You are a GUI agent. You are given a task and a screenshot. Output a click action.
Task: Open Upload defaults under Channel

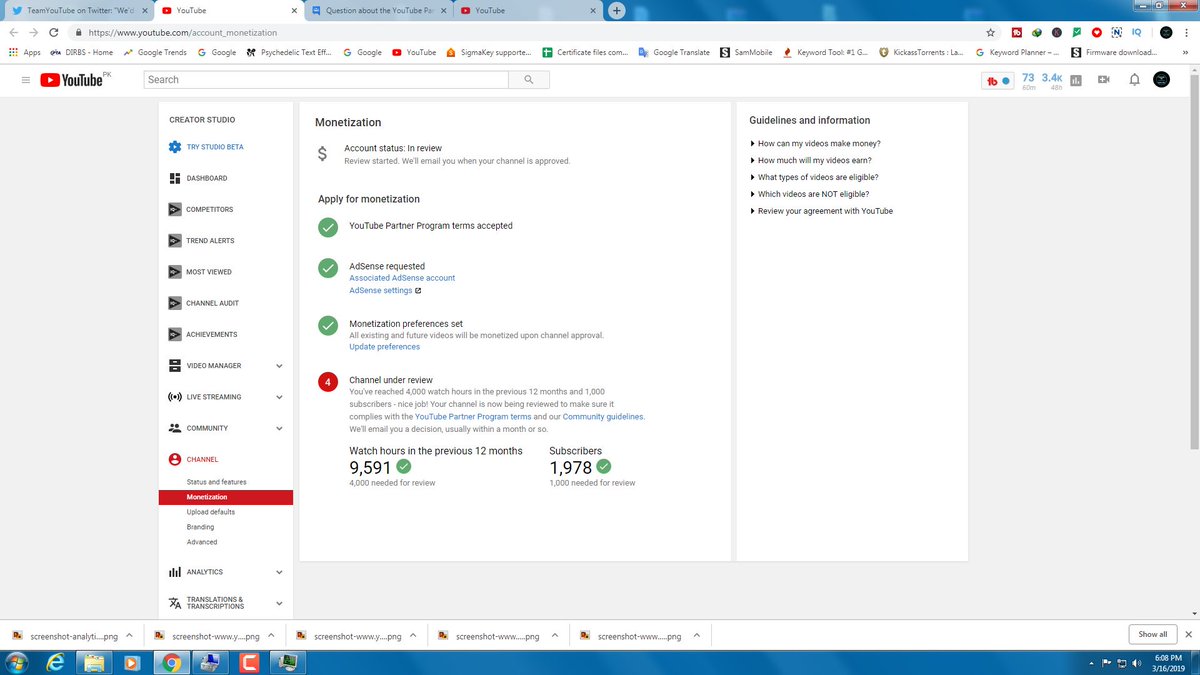coord(211,512)
